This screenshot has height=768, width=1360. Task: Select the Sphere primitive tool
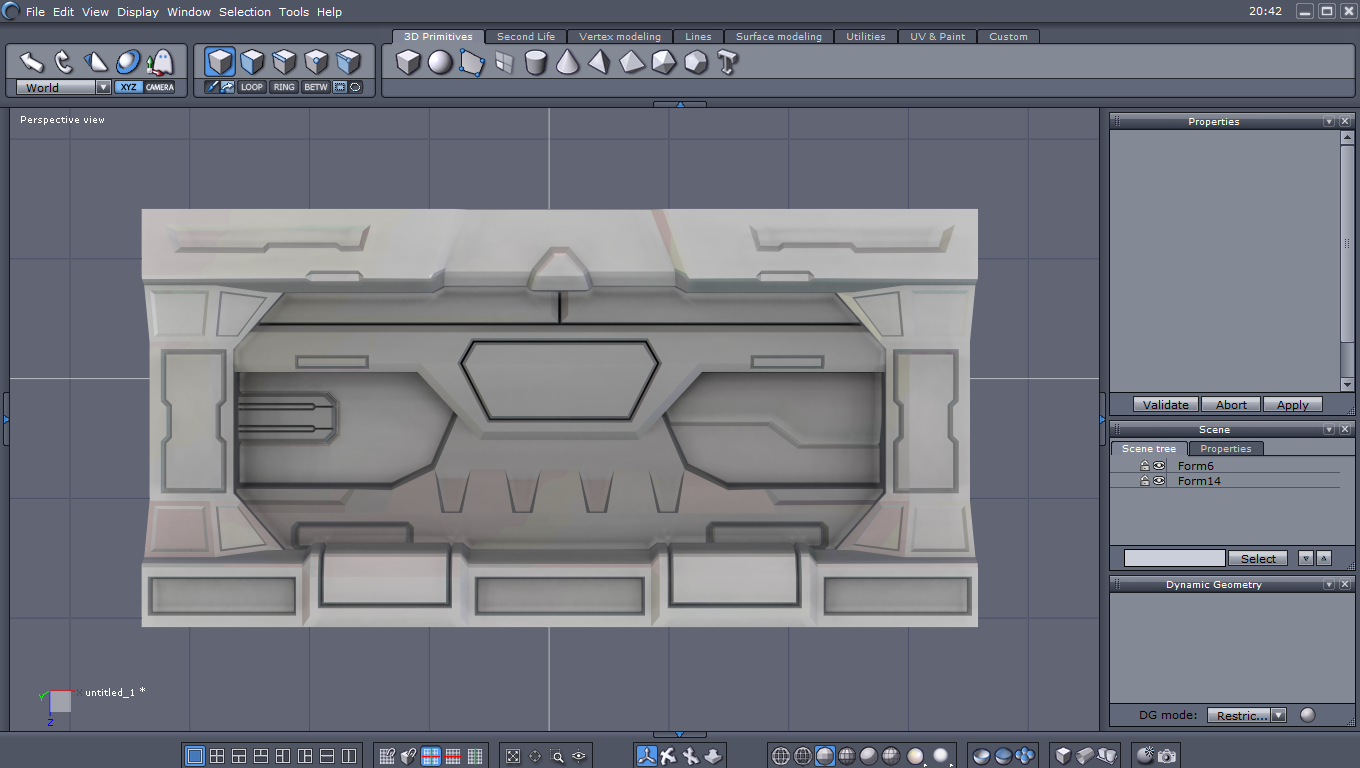tap(440, 63)
